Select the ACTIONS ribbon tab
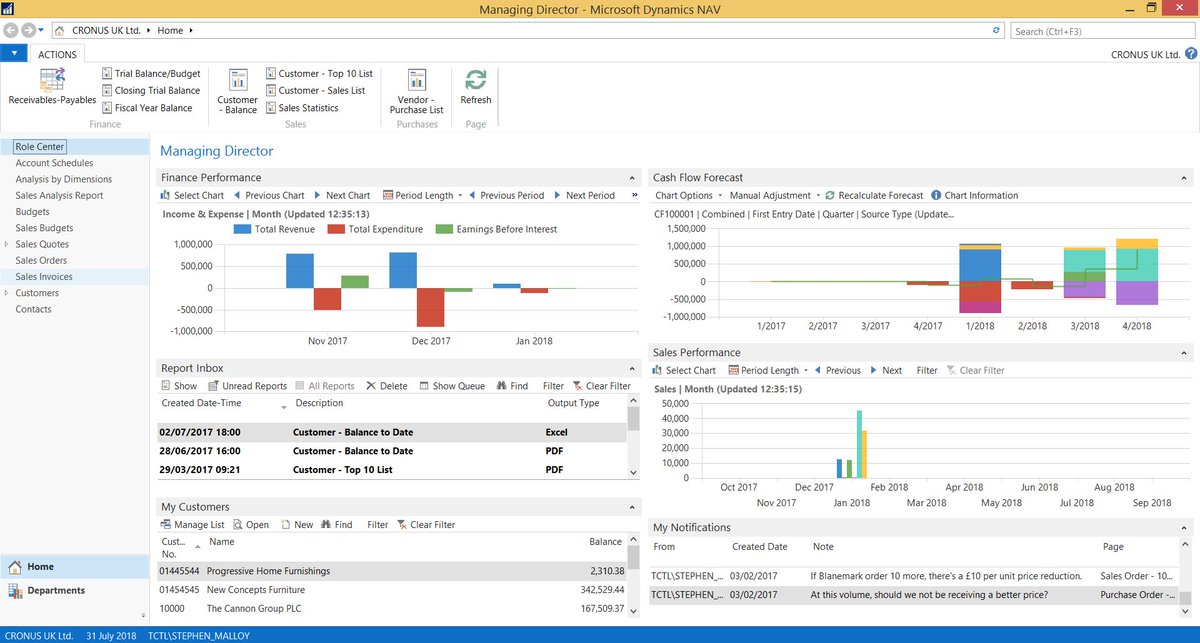 pyautogui.click(x=58, y=55)
